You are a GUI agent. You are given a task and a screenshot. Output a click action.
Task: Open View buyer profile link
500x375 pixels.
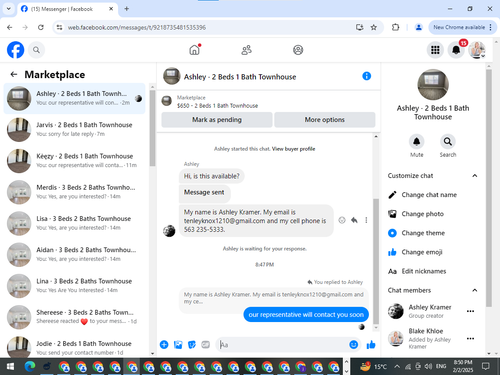coord(293,149)
